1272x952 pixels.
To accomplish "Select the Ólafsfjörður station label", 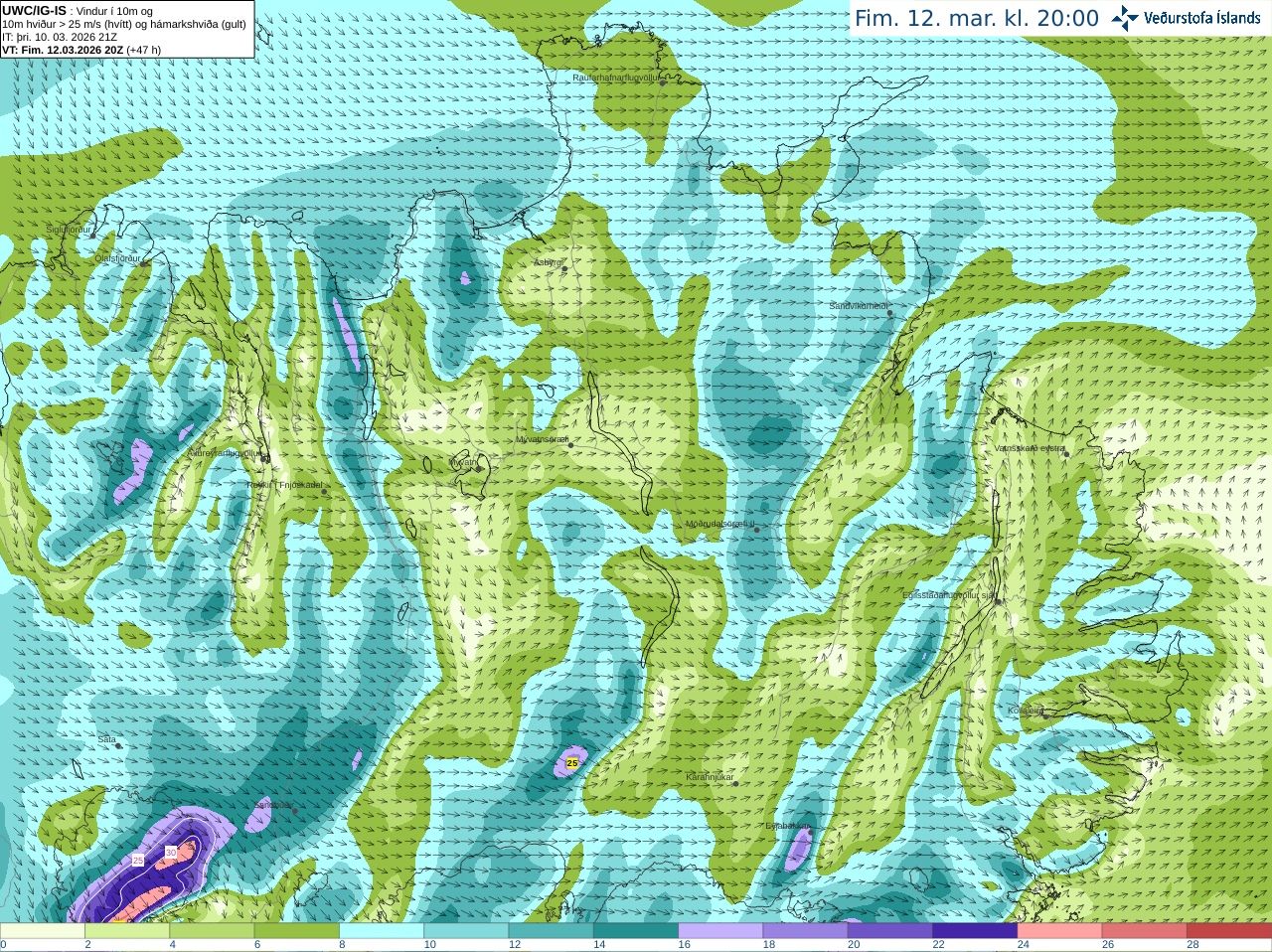I will coord(117,257).
